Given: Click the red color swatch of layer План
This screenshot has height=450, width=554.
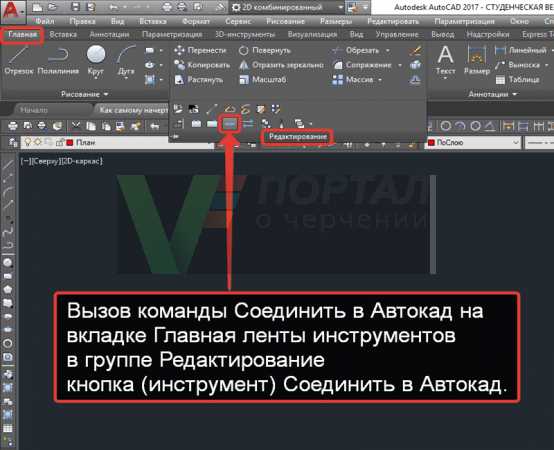Looking at the screenshot, I should 70,142.
